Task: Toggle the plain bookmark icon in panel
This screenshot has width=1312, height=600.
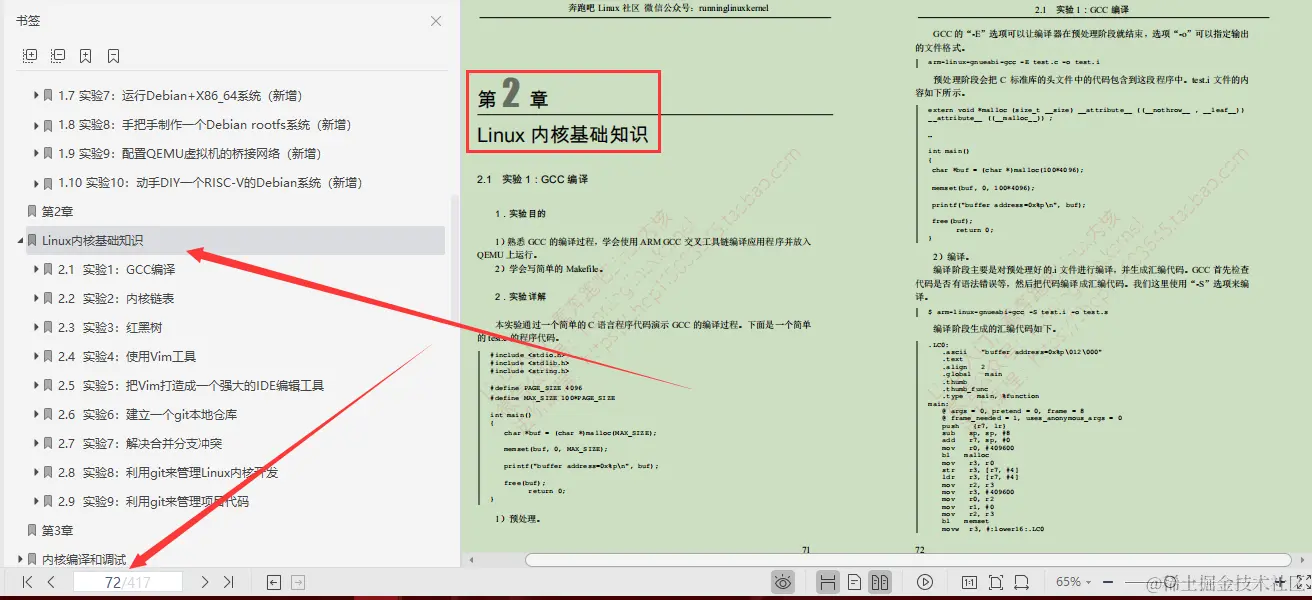Action: tap(112, 55)
